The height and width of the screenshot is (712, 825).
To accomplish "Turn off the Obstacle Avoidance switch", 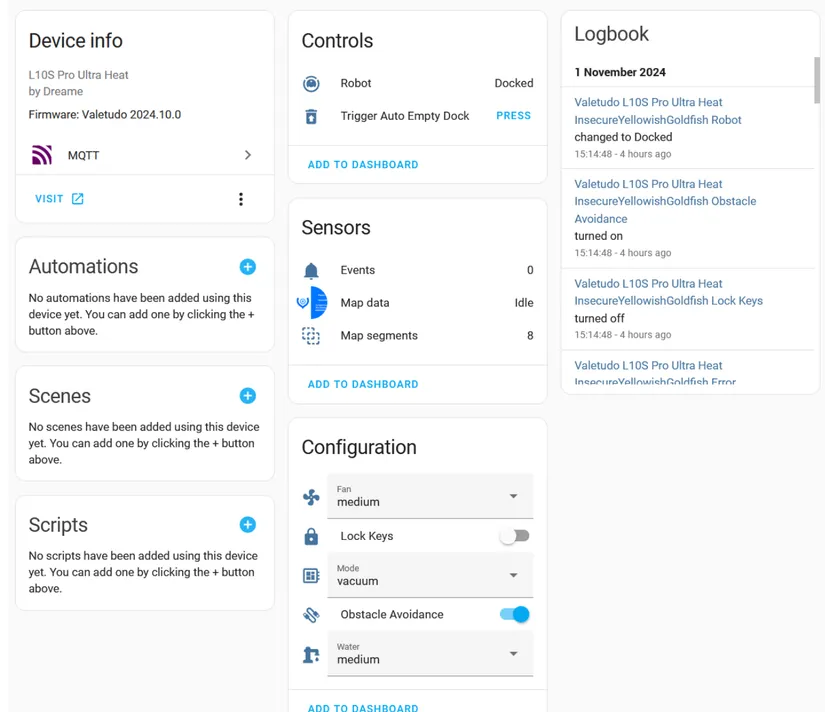I will pyautogui.click(x=515, y=615).
